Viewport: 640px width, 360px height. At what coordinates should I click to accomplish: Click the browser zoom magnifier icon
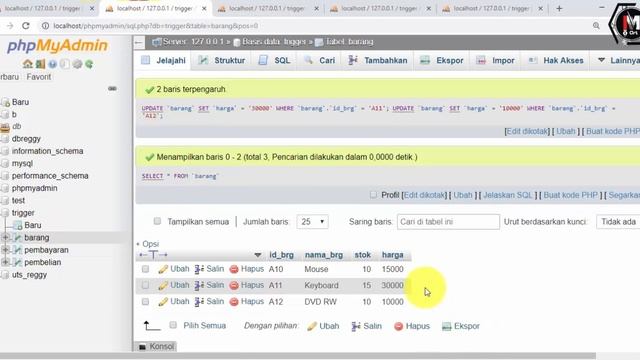point(596,26)
